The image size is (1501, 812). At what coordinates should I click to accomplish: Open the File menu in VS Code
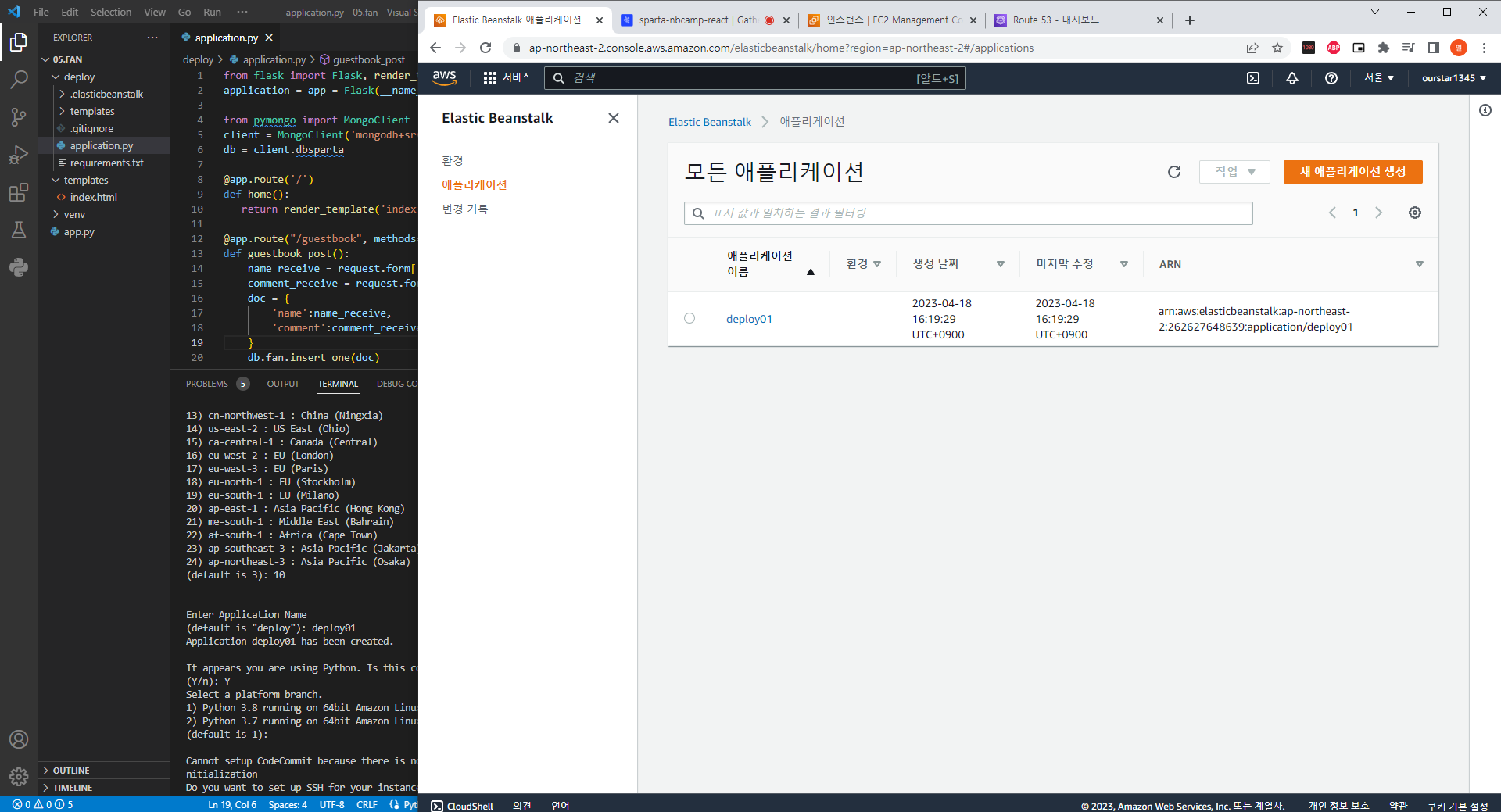coord(41,12)
